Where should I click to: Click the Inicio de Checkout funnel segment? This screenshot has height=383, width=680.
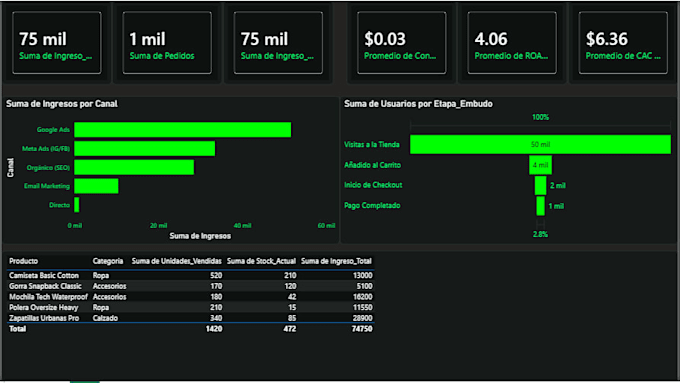(540, 185)
